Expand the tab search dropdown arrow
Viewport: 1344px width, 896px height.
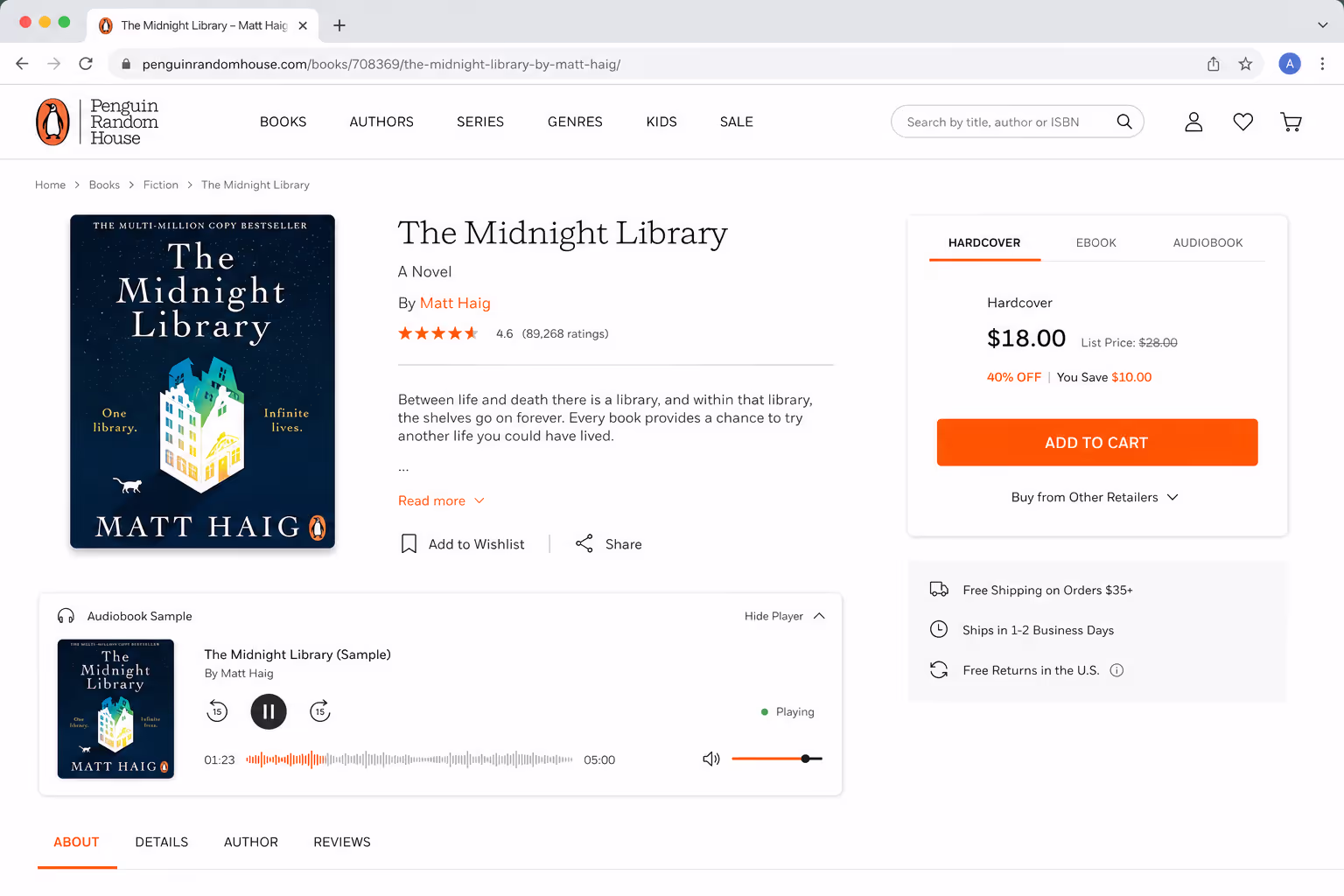click(x=1322, y=25)
